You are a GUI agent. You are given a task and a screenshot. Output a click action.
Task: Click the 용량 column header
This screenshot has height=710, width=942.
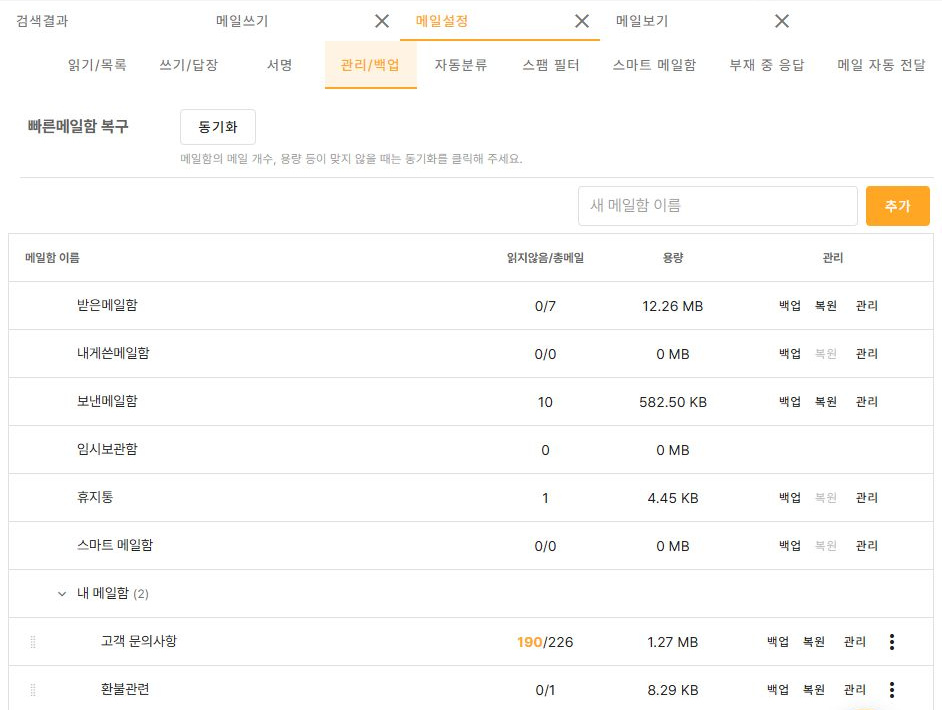tap(673, 258)
